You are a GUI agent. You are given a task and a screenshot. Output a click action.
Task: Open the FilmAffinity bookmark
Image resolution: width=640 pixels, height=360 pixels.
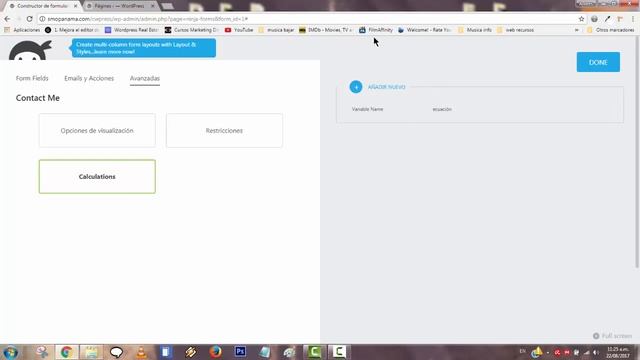[x=376, y=30]
